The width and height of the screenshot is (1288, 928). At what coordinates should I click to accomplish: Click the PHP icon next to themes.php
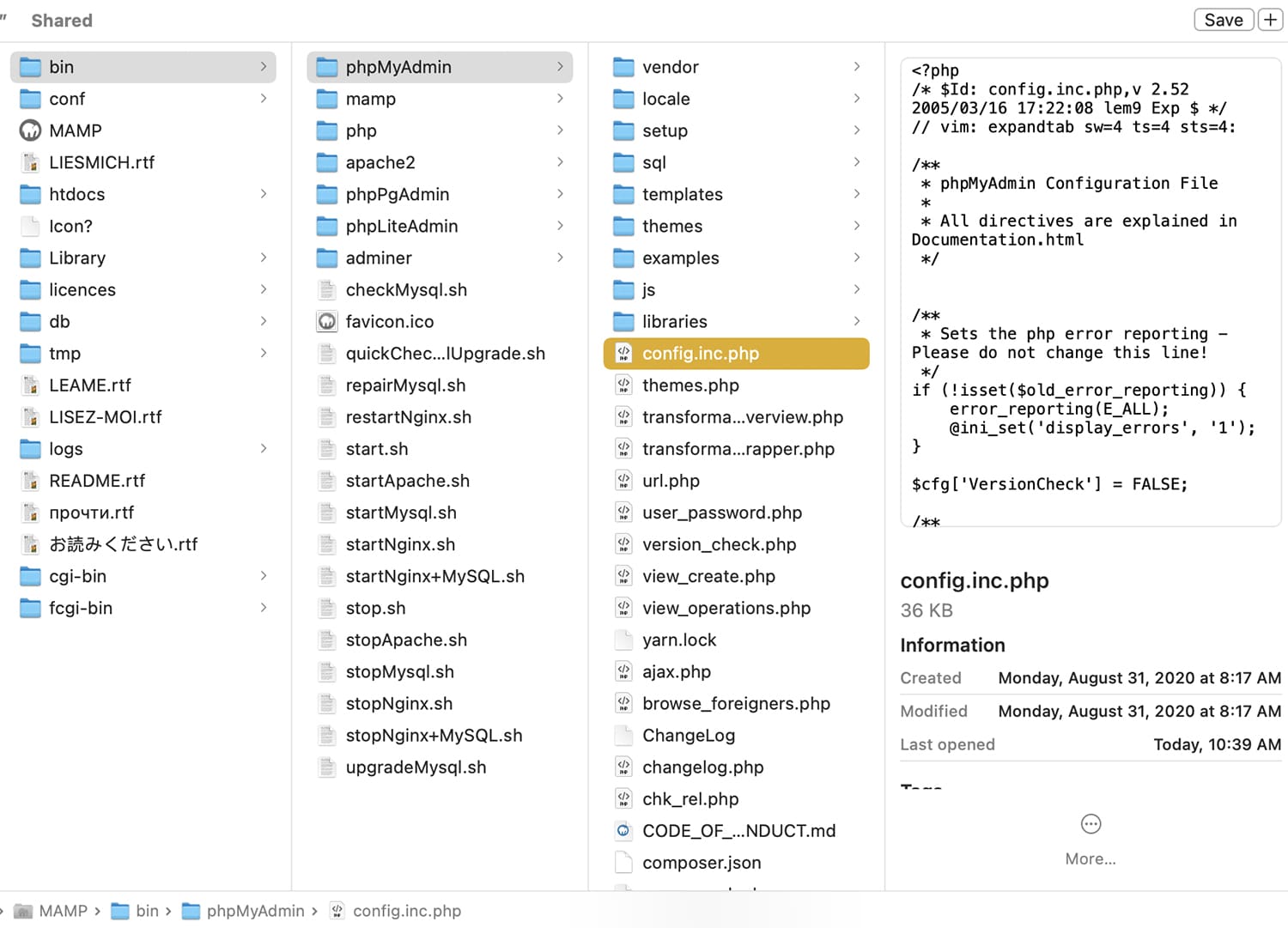coord(623,385)
